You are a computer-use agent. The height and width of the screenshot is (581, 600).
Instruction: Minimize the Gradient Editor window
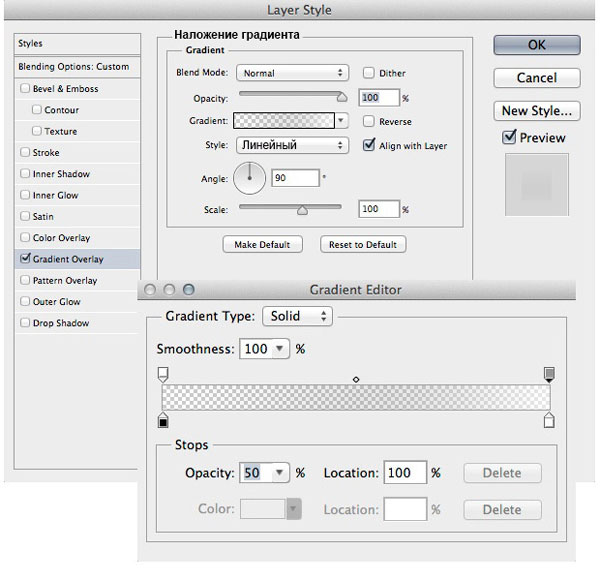169,290
